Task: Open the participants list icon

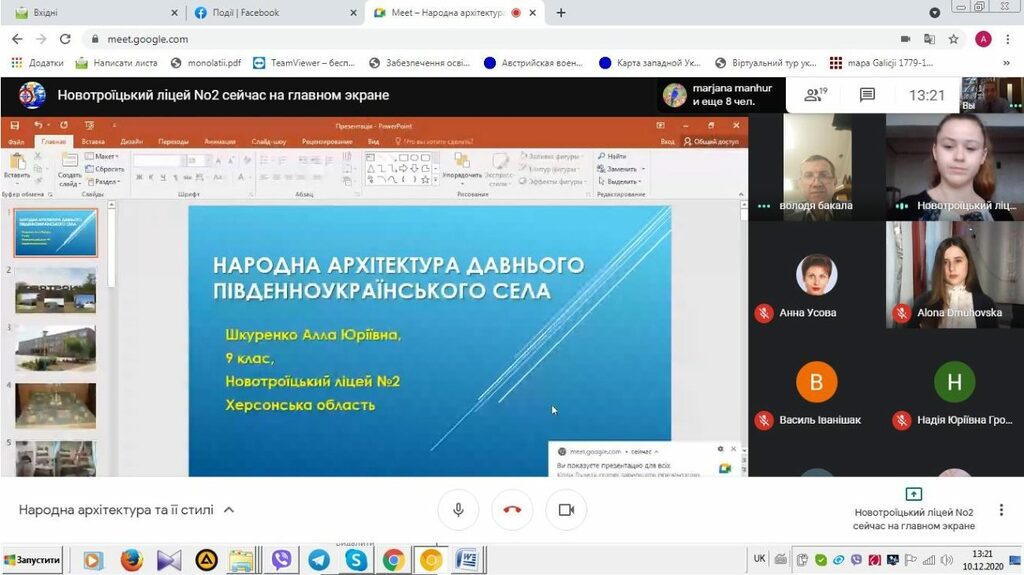Action: click(816, 95)
